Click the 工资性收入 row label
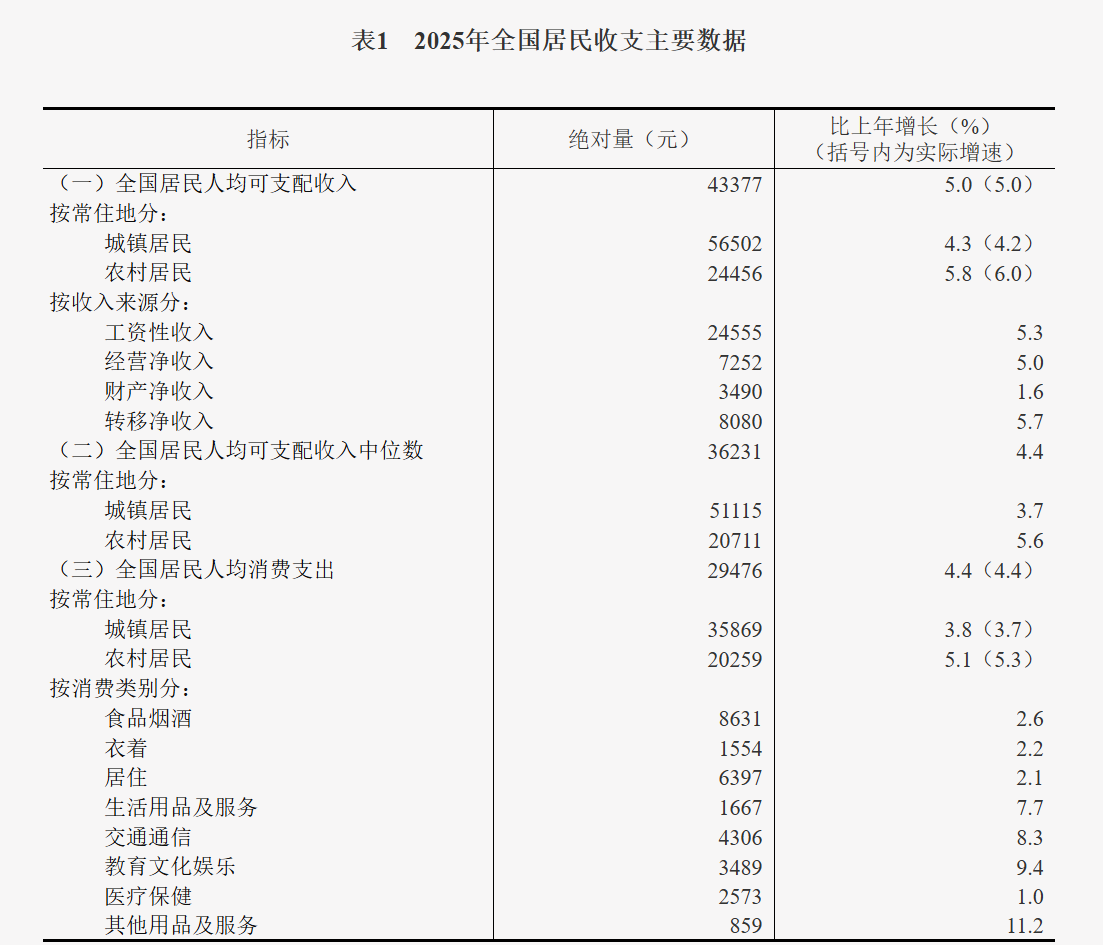The image size is (1103, 945). pyautogui.click(x=159, y=332)
